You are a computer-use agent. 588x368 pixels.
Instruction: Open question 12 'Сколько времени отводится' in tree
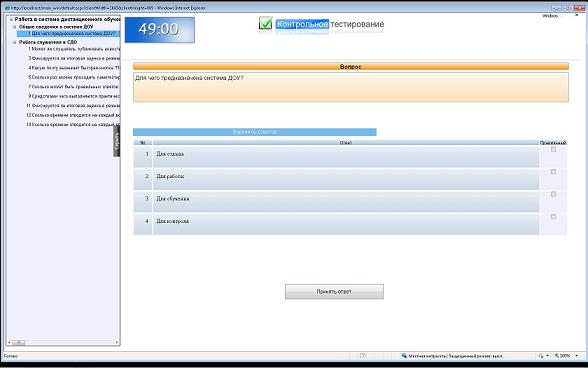click(x=73, y=115)
